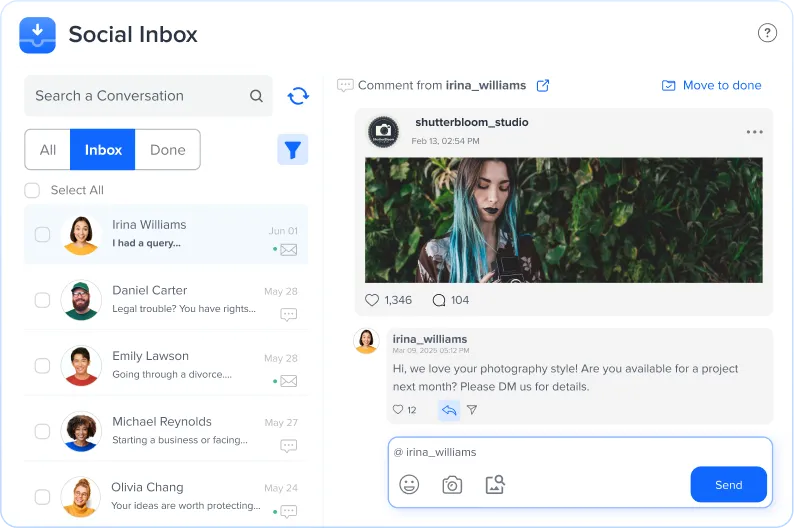The height and width of the screenshot is (528, 794).
Task: Click comment bubble icon on Daniel Carter row
Action: pos(289,315)
